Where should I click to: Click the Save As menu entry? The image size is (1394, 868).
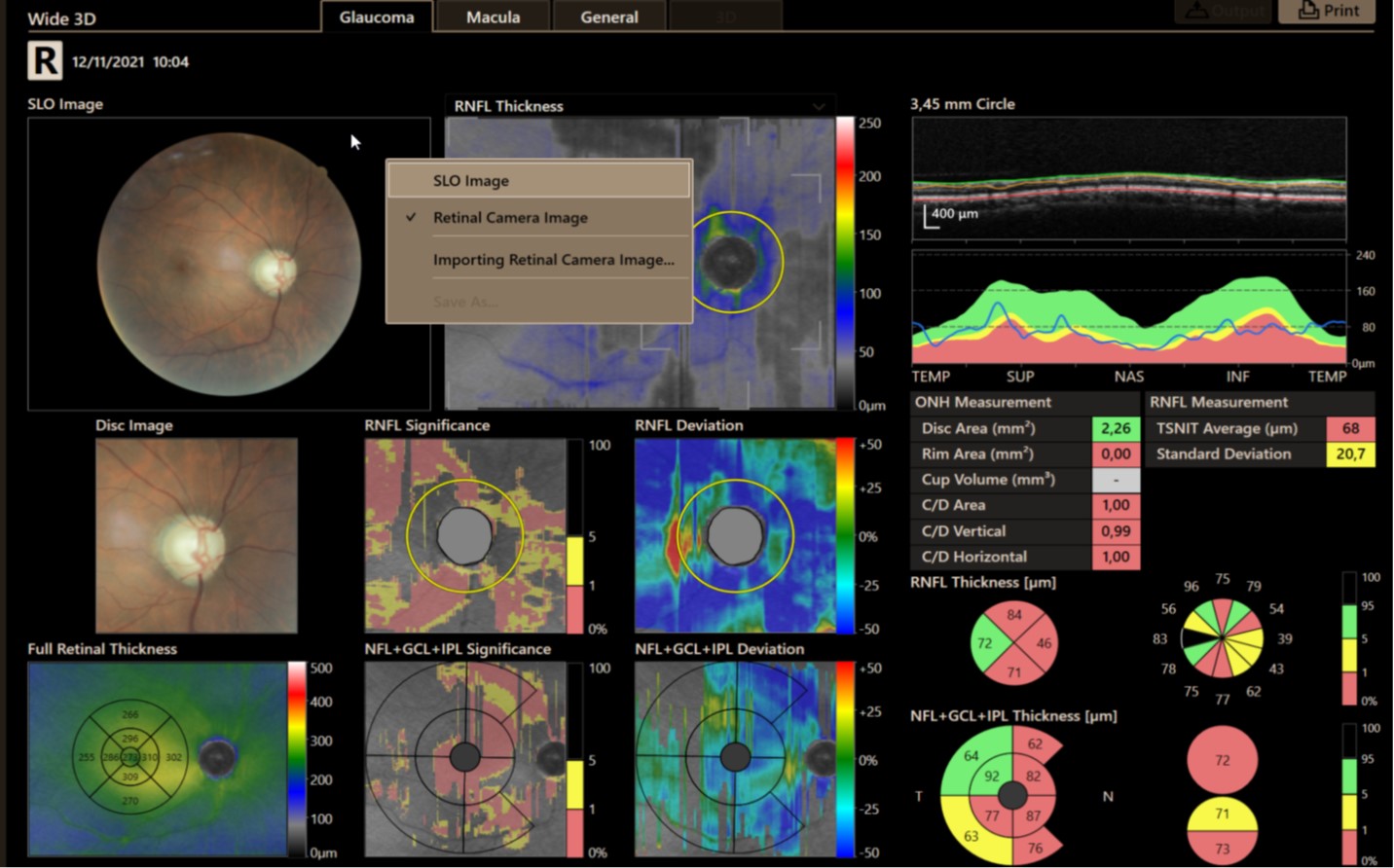(465, 302)
